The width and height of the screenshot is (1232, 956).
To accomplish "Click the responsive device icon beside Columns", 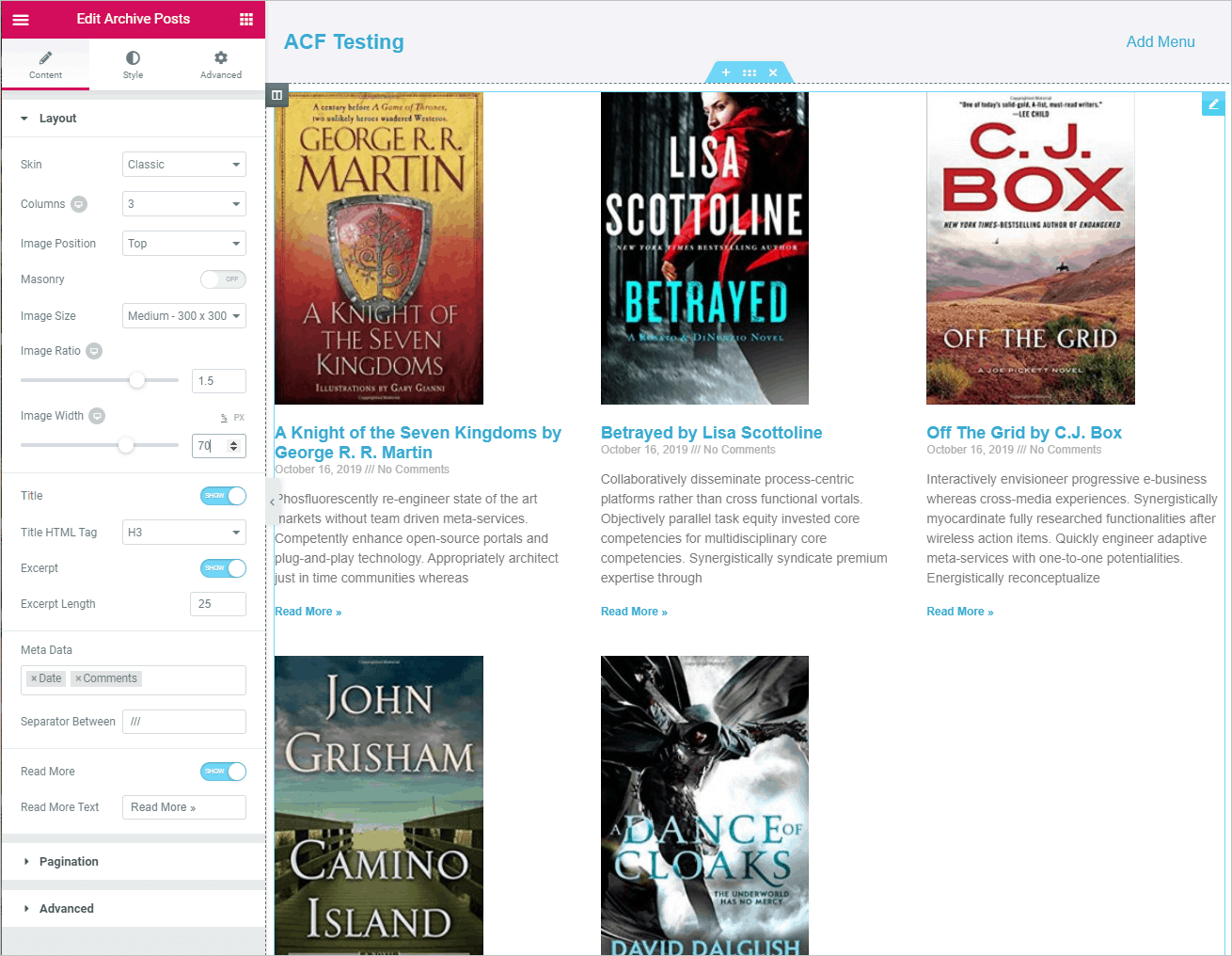I will pyautogui.click(x=79, y=204).
